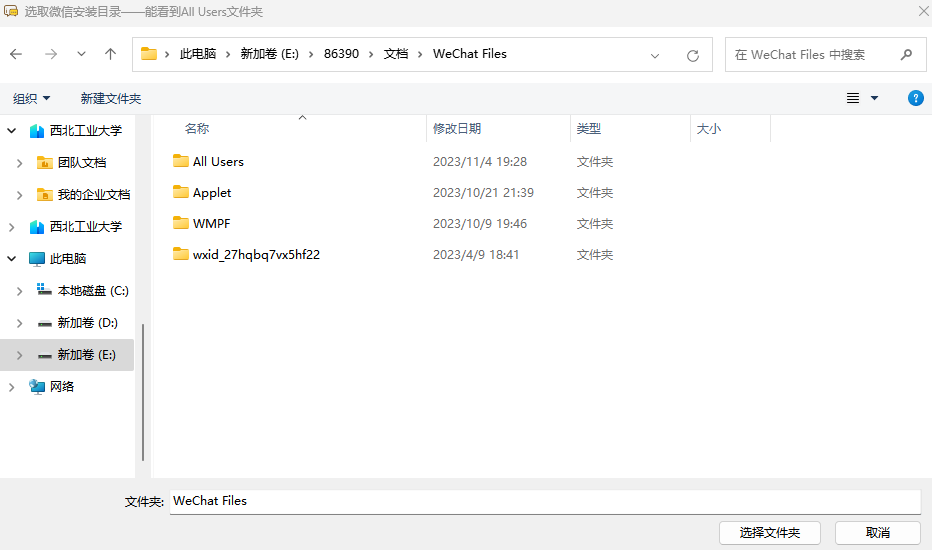
Task: Expand the 团队文档 tree node
Action: pos(19,162)
